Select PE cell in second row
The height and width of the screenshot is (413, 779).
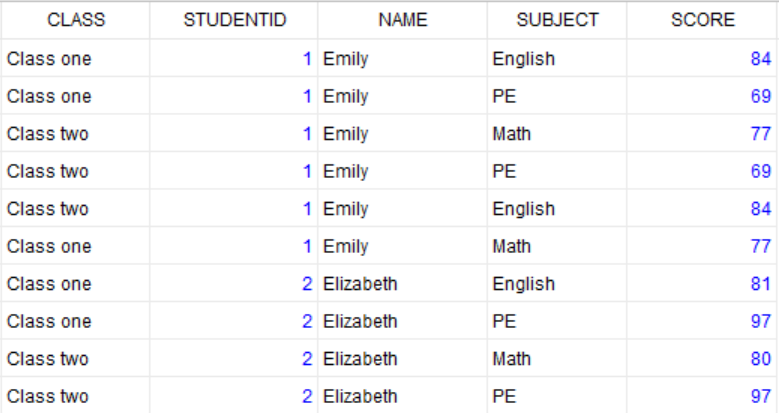point(557,96)
